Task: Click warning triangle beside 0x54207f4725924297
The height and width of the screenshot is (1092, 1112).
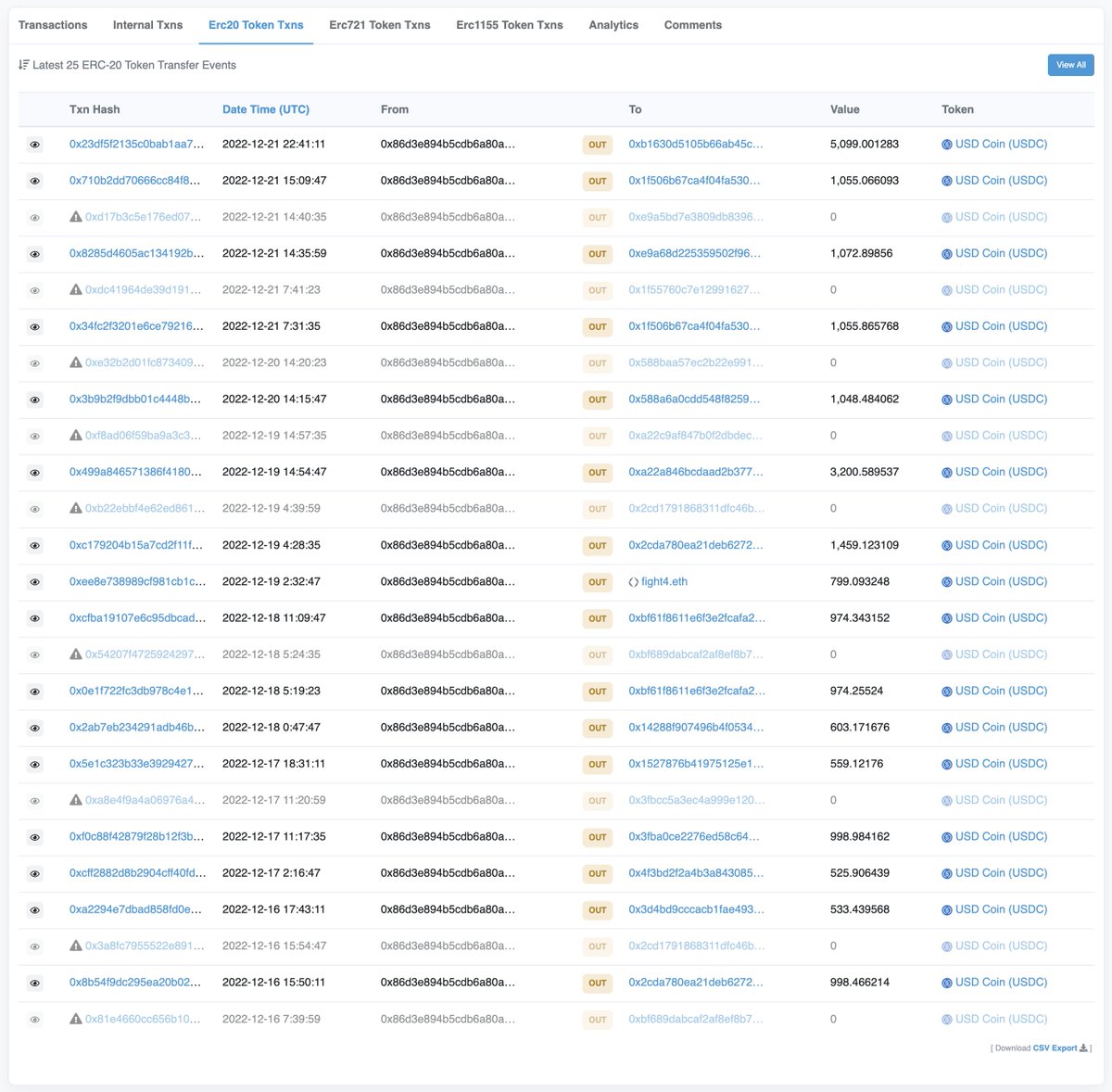Action: pos(76,654)
